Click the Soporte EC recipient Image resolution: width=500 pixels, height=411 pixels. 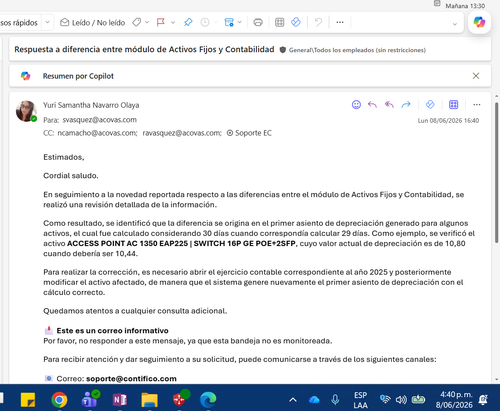(x=249, y=133)
